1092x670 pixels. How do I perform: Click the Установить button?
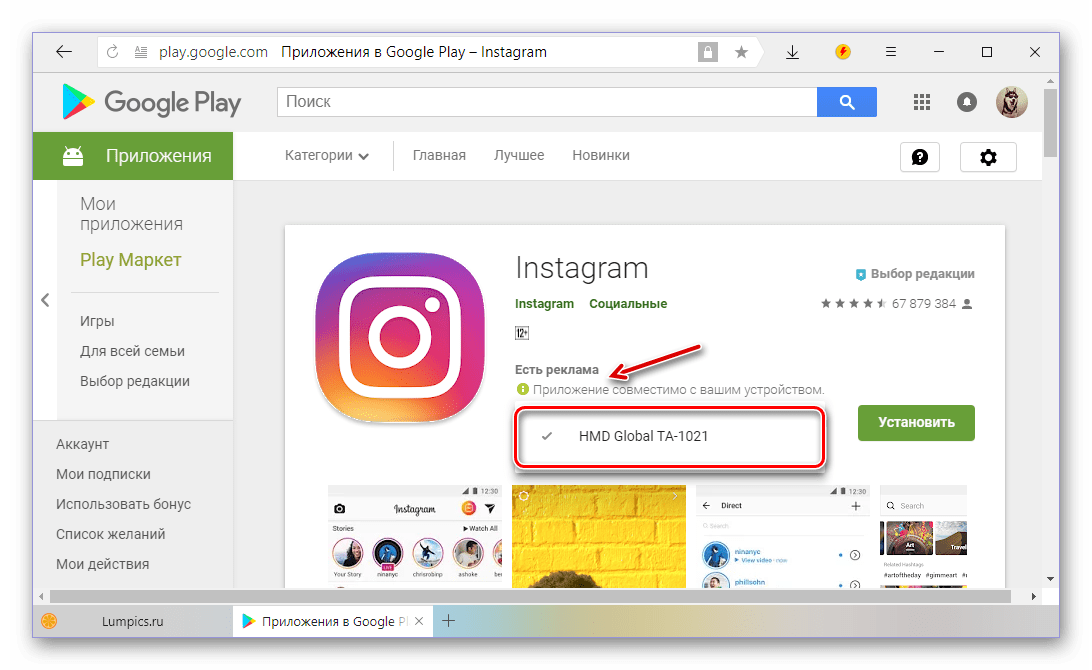(x=916, y=423)
